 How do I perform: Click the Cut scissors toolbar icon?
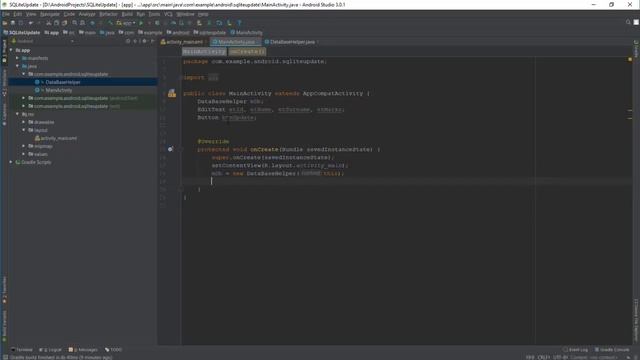tap(49, 23)
